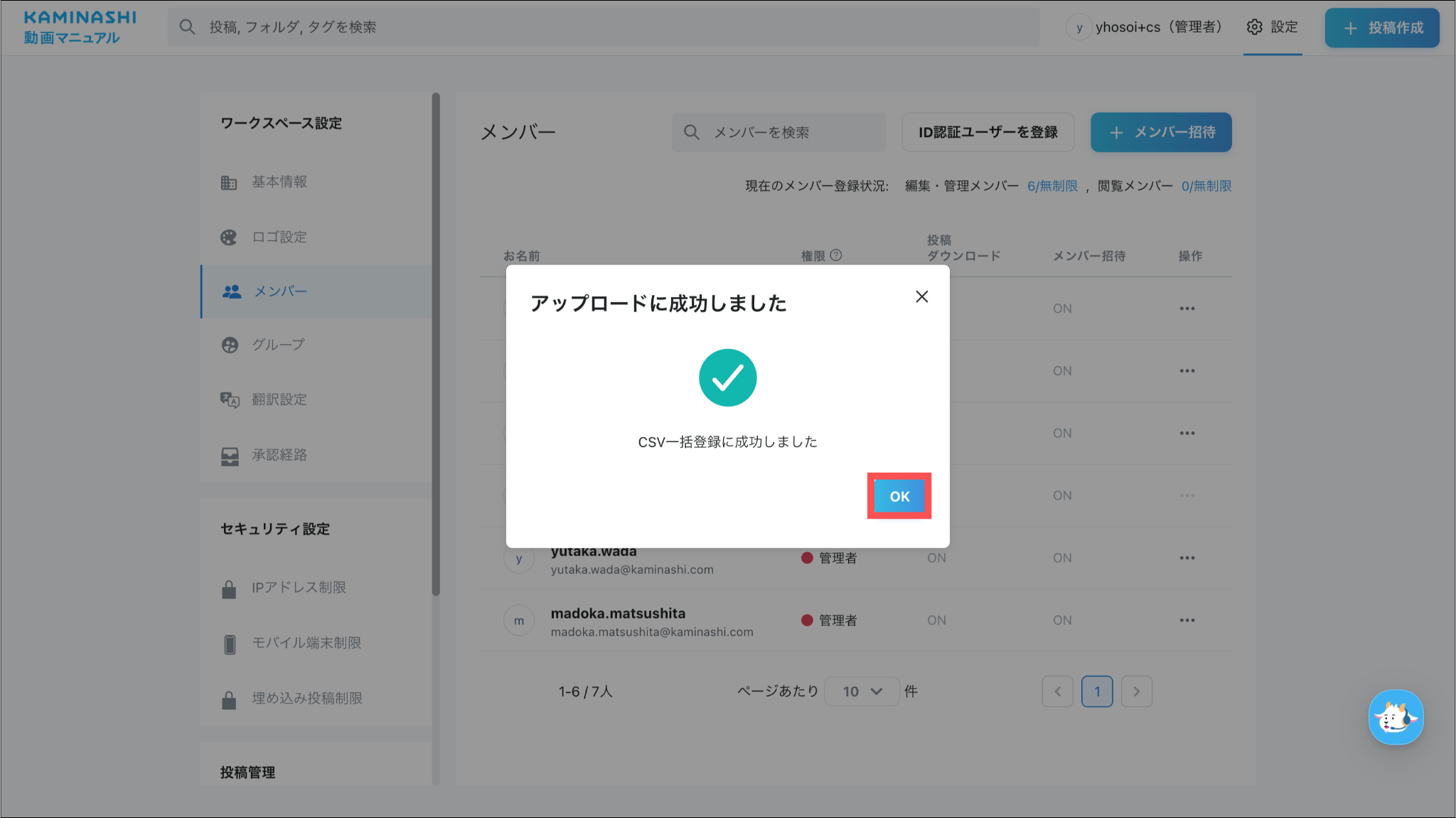Click ID認証ユーザーを登録 button
The height and width of the screenshot is (818, 1456).
pyautogui.click(x=987, y=132)
